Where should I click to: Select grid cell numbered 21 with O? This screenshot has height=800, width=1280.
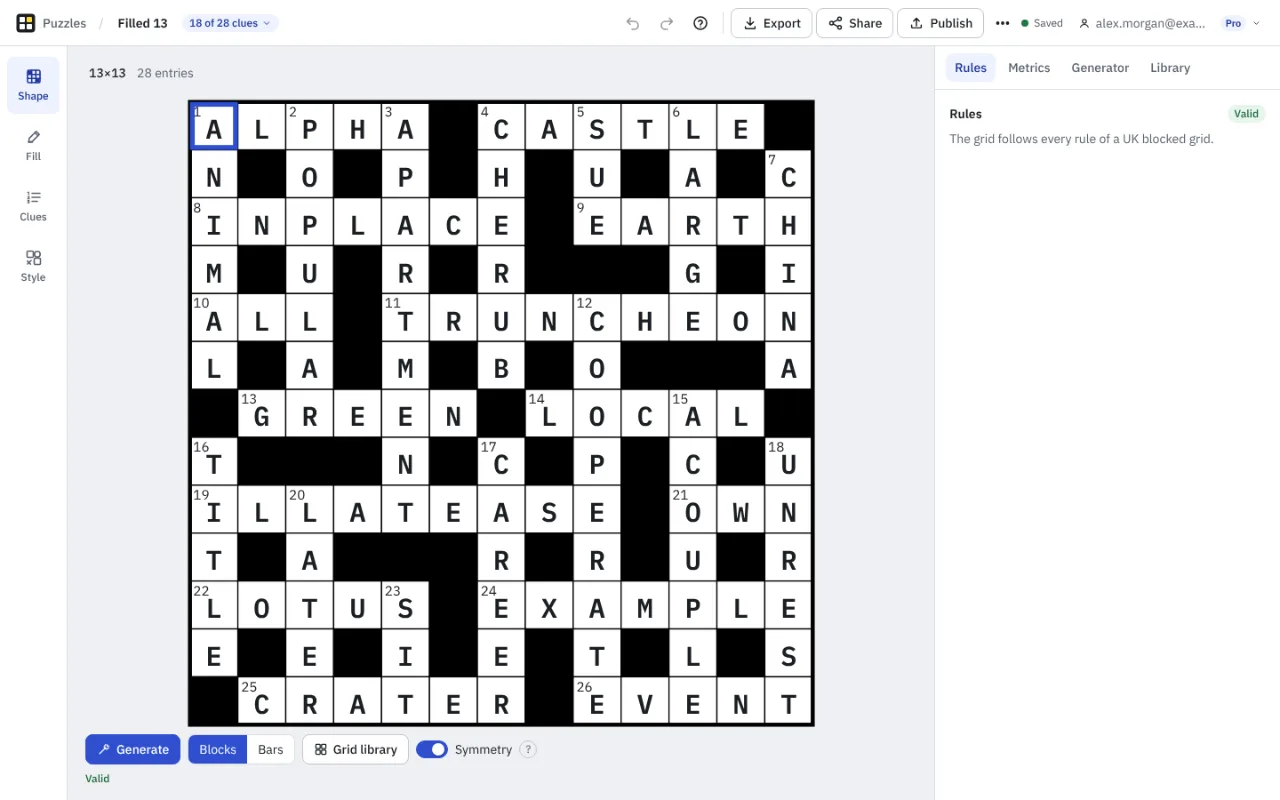click(693, 510)
